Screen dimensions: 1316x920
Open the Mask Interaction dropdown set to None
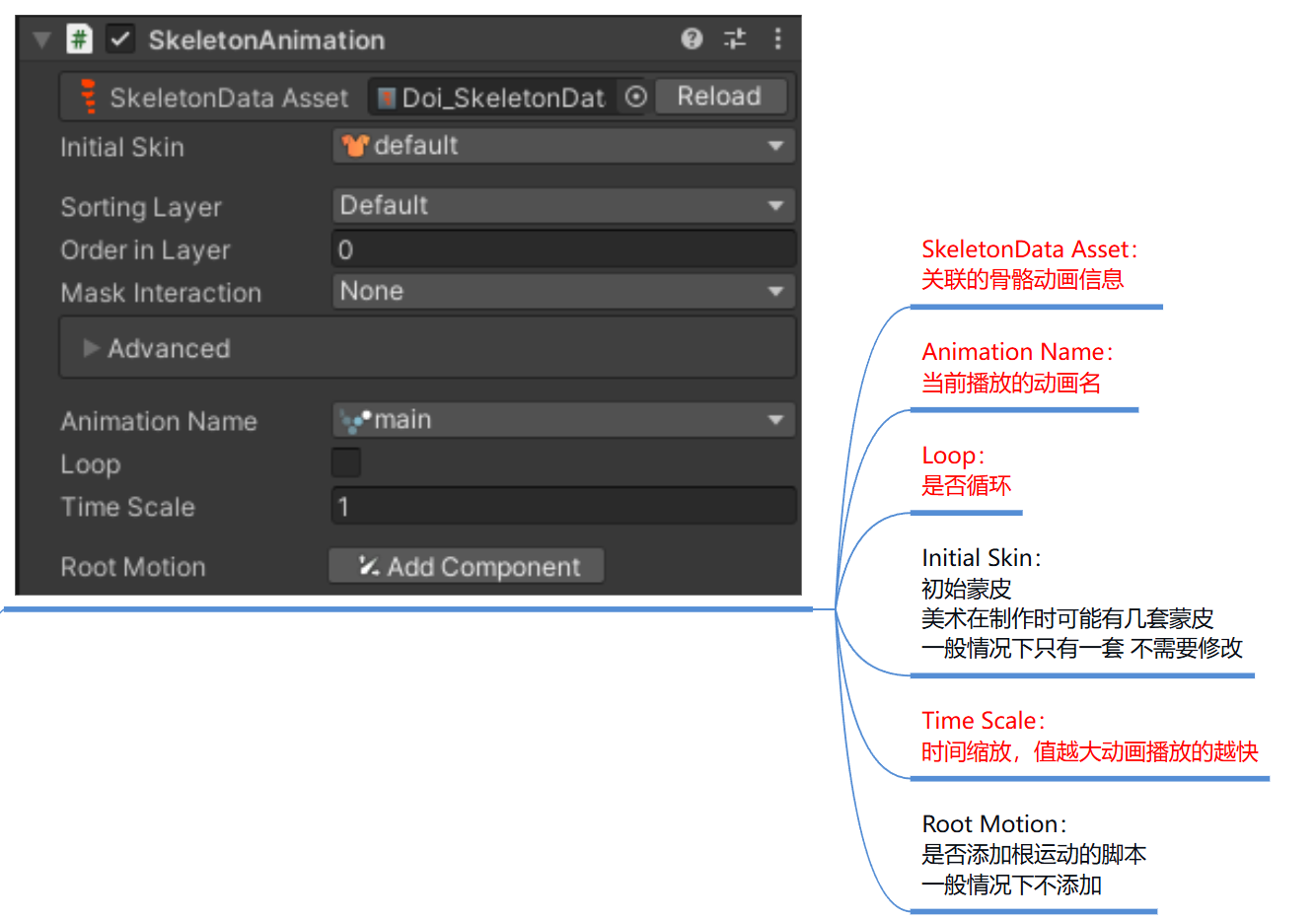pos(563,291)
